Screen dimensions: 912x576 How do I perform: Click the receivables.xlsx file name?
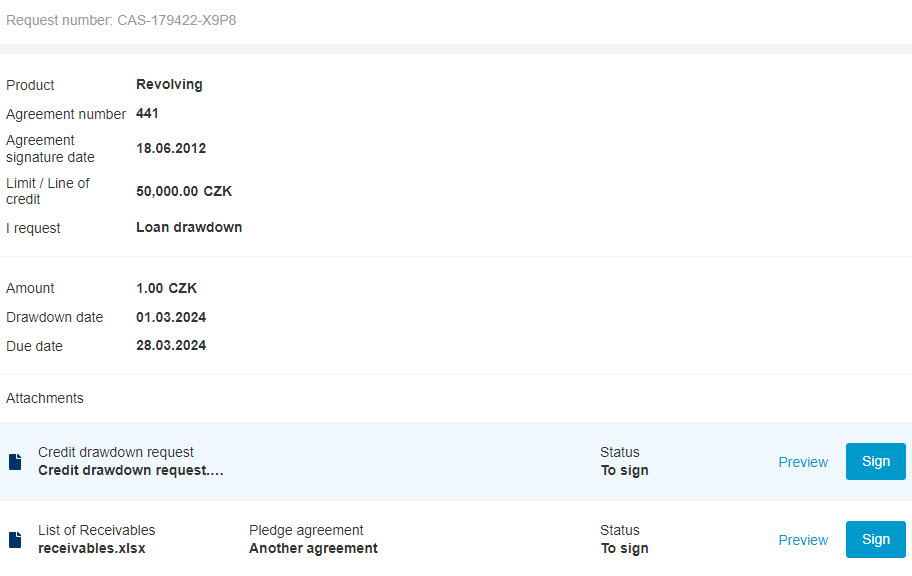coord(92,548)
